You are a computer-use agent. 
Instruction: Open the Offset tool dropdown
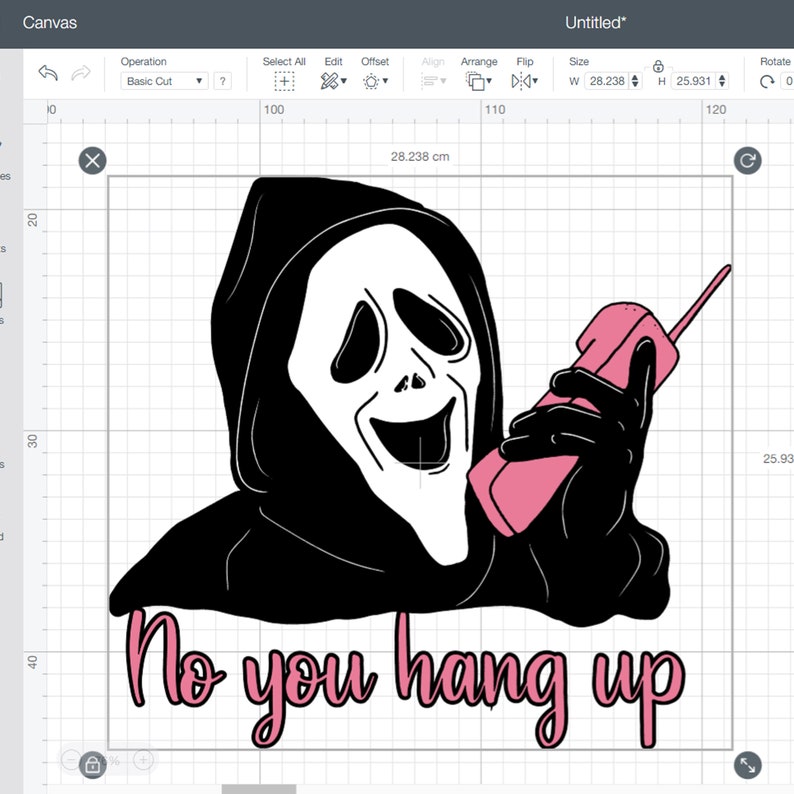click(375, 81)
